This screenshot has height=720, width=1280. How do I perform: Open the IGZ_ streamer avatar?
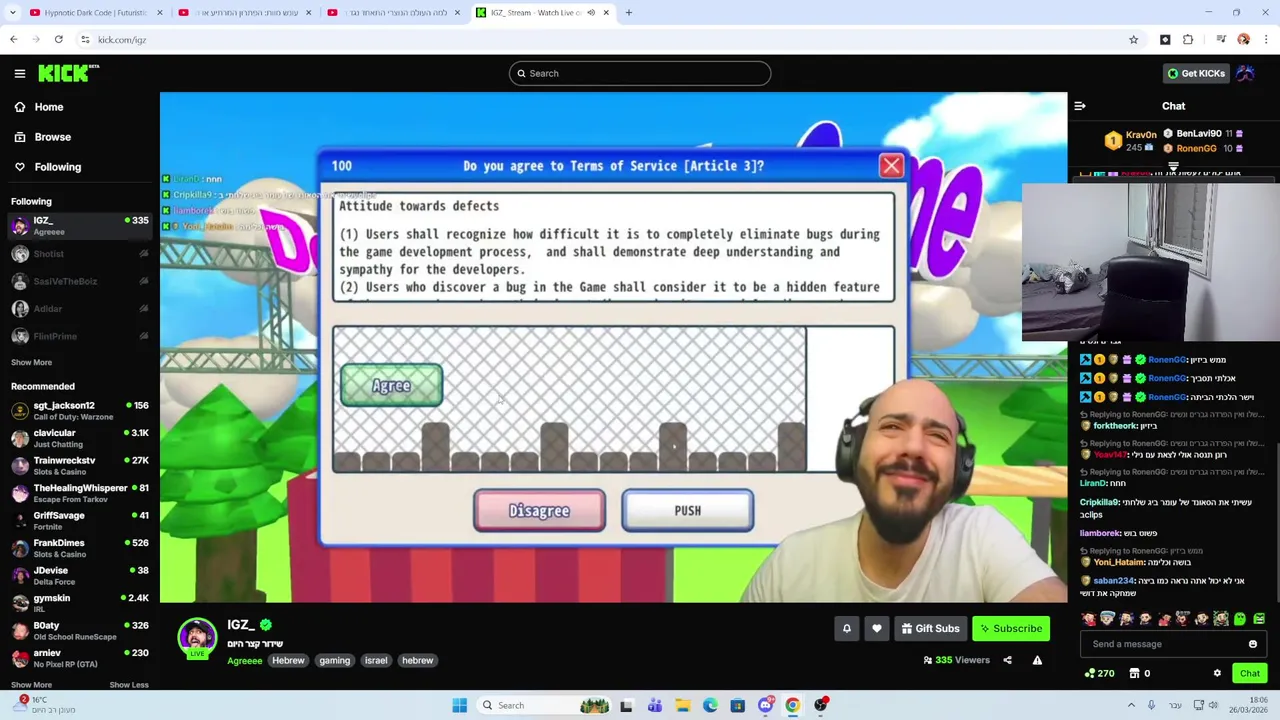coord(197,637)
